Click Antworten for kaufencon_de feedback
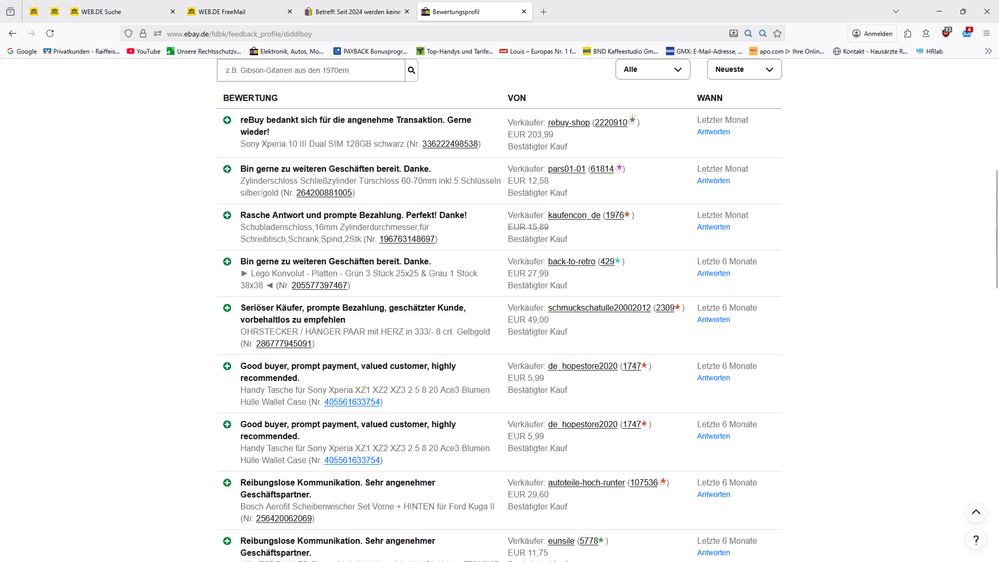This screenshot has width=999, height=562. [713, 227]
